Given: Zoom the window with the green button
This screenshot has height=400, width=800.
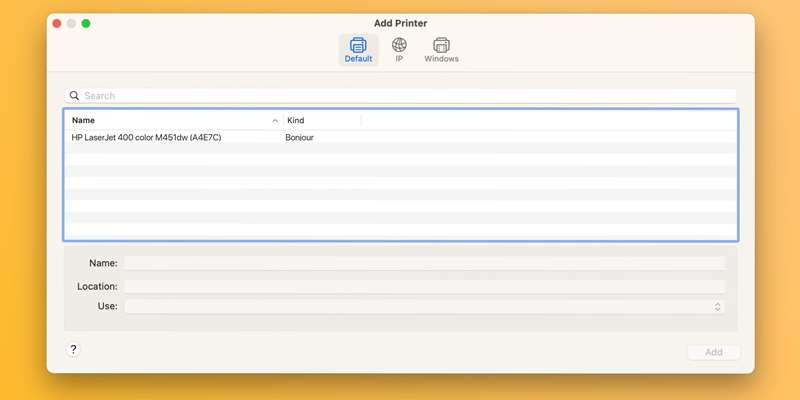Looking at the screenshot, I should 86,23.
